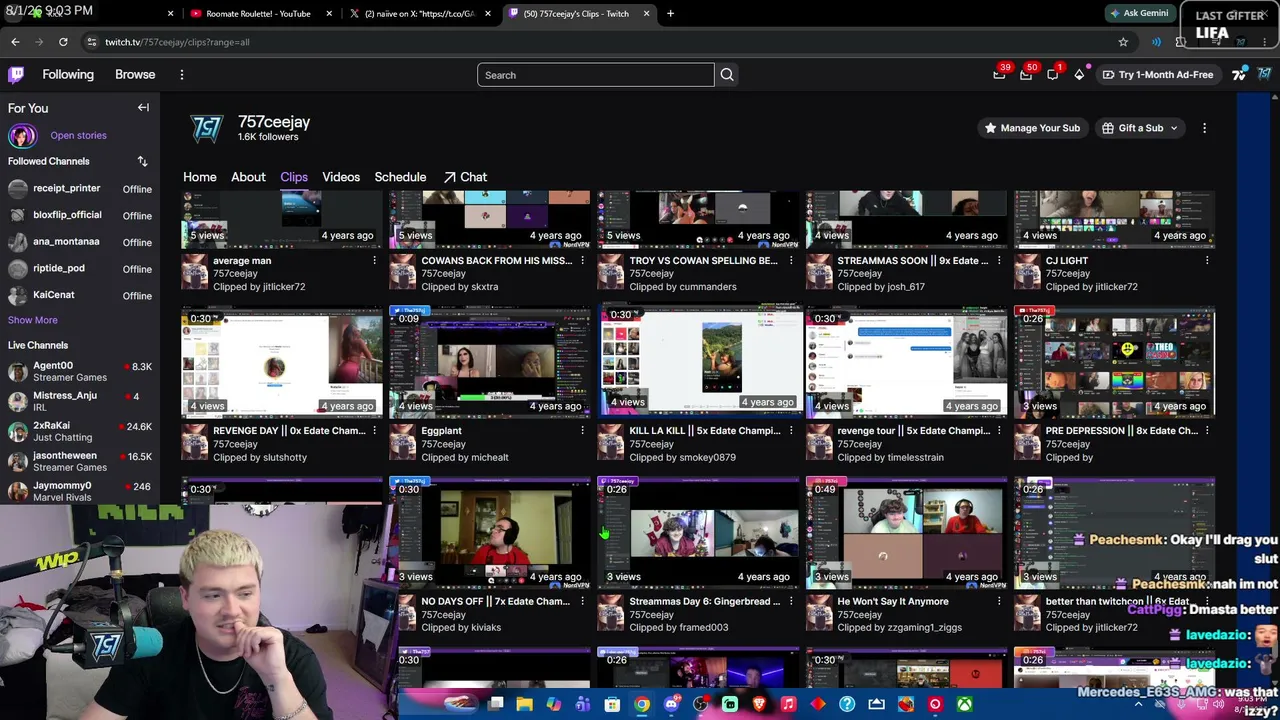Open Google Chrome in the taskbar
The width and height of the screenshot is (1280, 720).
(641, 705)
